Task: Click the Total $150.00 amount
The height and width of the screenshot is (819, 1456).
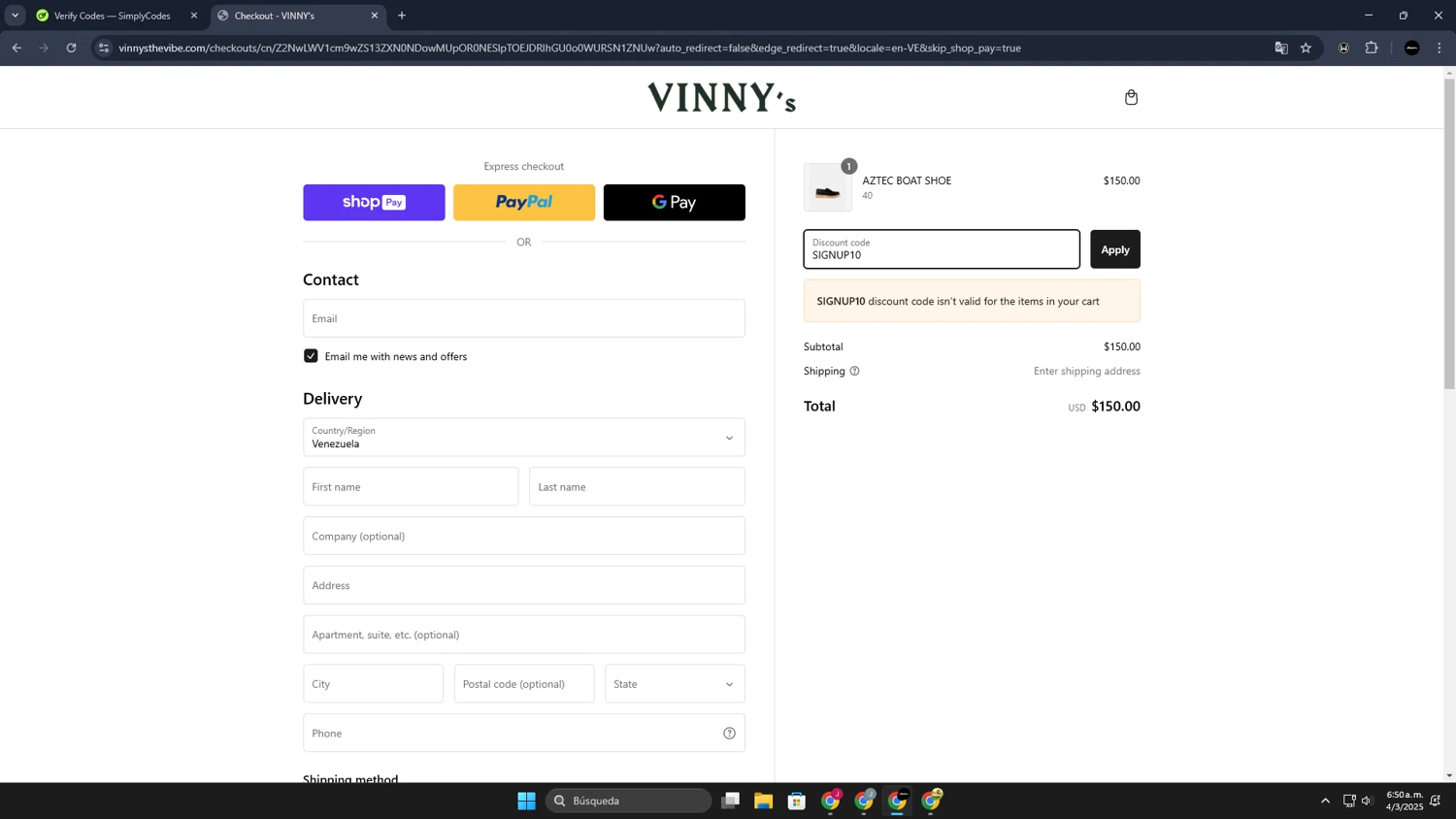Action: pos(1115,407)
